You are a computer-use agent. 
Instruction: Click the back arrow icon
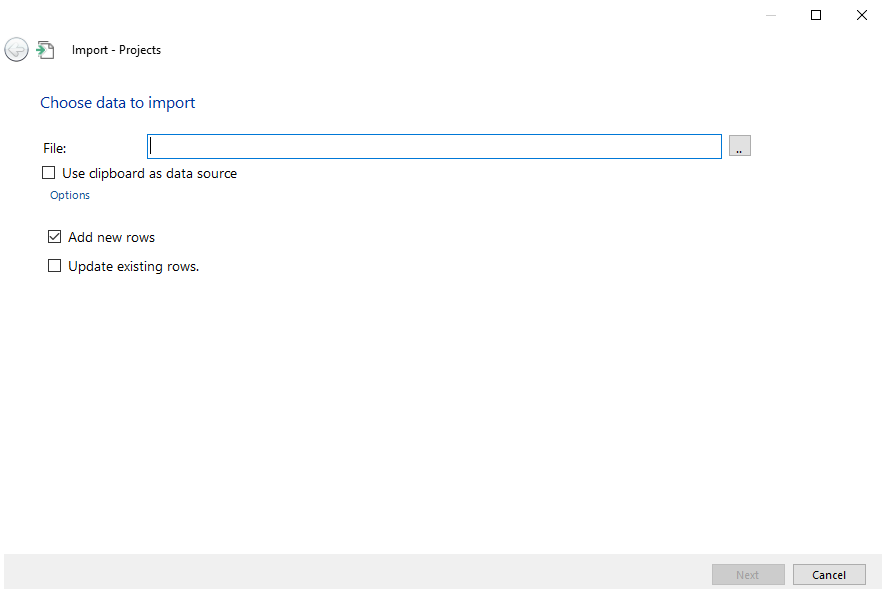tap(16, 50)
